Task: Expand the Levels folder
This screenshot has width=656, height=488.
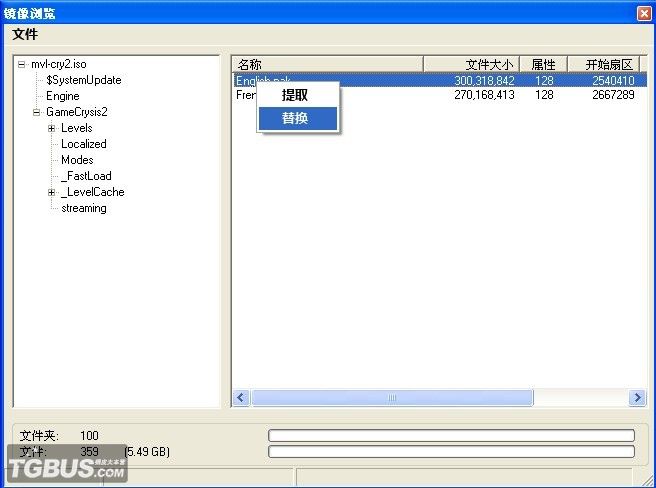Action: pyautogui.click(x=51, y=128)
